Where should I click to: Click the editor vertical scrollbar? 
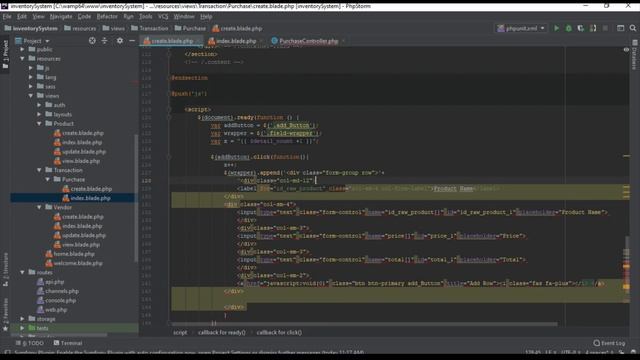coord(626,269)
